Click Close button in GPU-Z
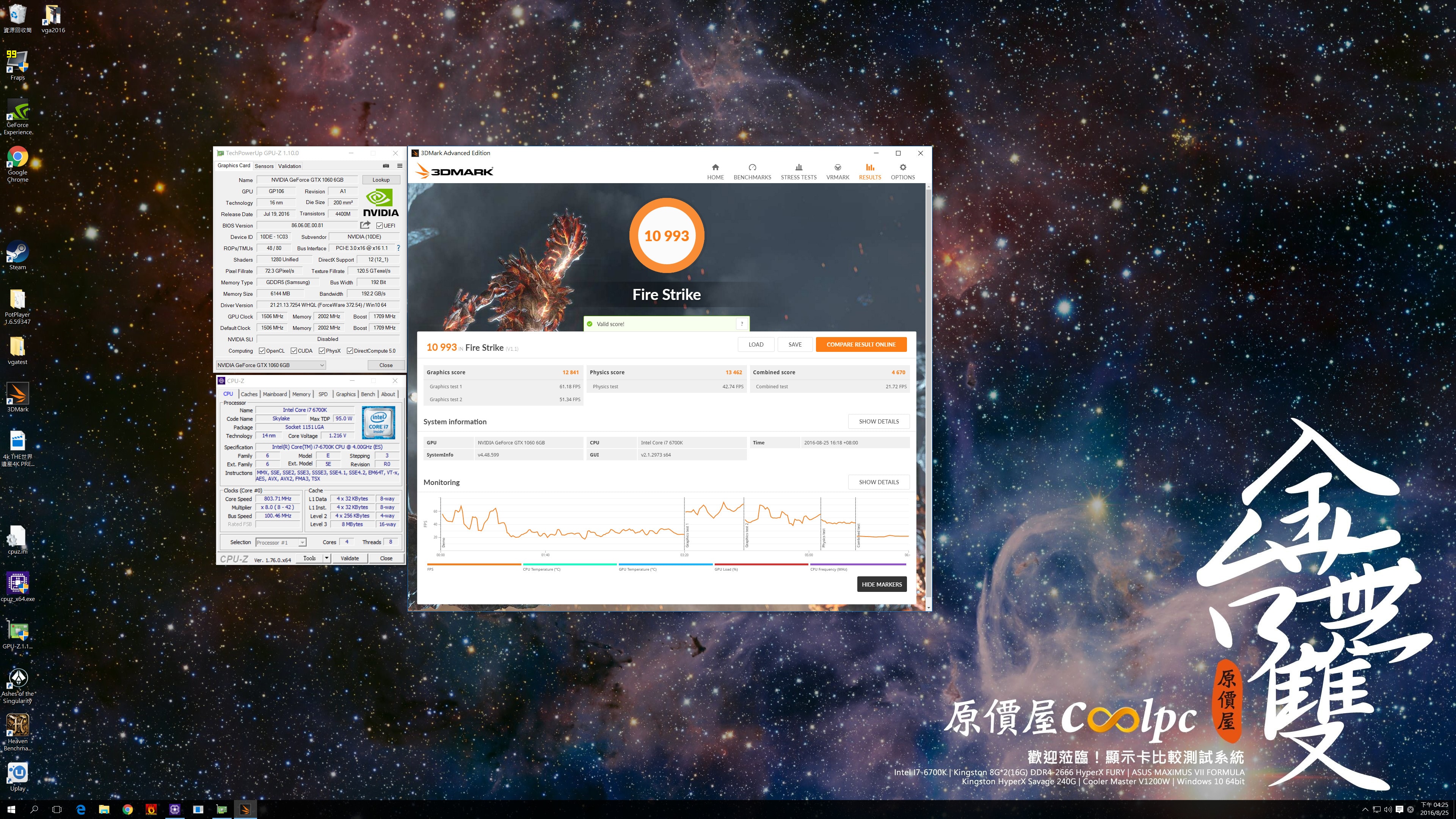 pyautogui.click(x=386, y=365)
